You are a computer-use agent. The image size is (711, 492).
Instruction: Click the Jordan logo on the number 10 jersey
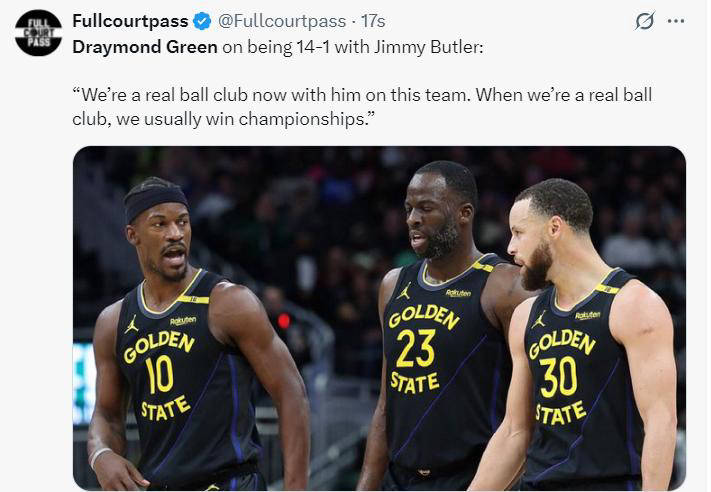tap(131, 324)
